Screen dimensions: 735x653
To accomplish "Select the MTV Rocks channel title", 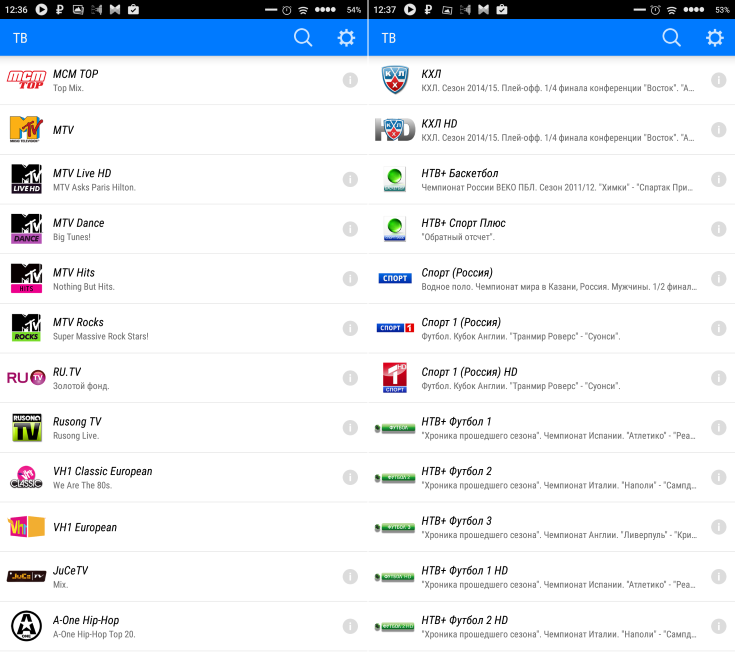I will [78, 323].
